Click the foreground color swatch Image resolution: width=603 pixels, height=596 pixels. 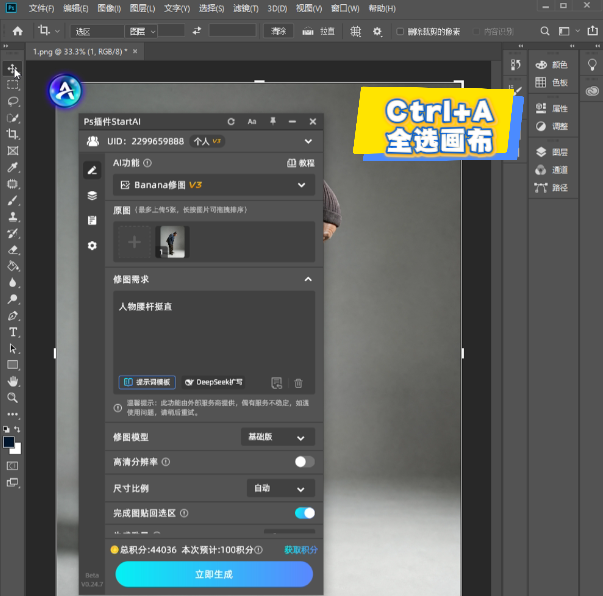[x=9, y=442]
